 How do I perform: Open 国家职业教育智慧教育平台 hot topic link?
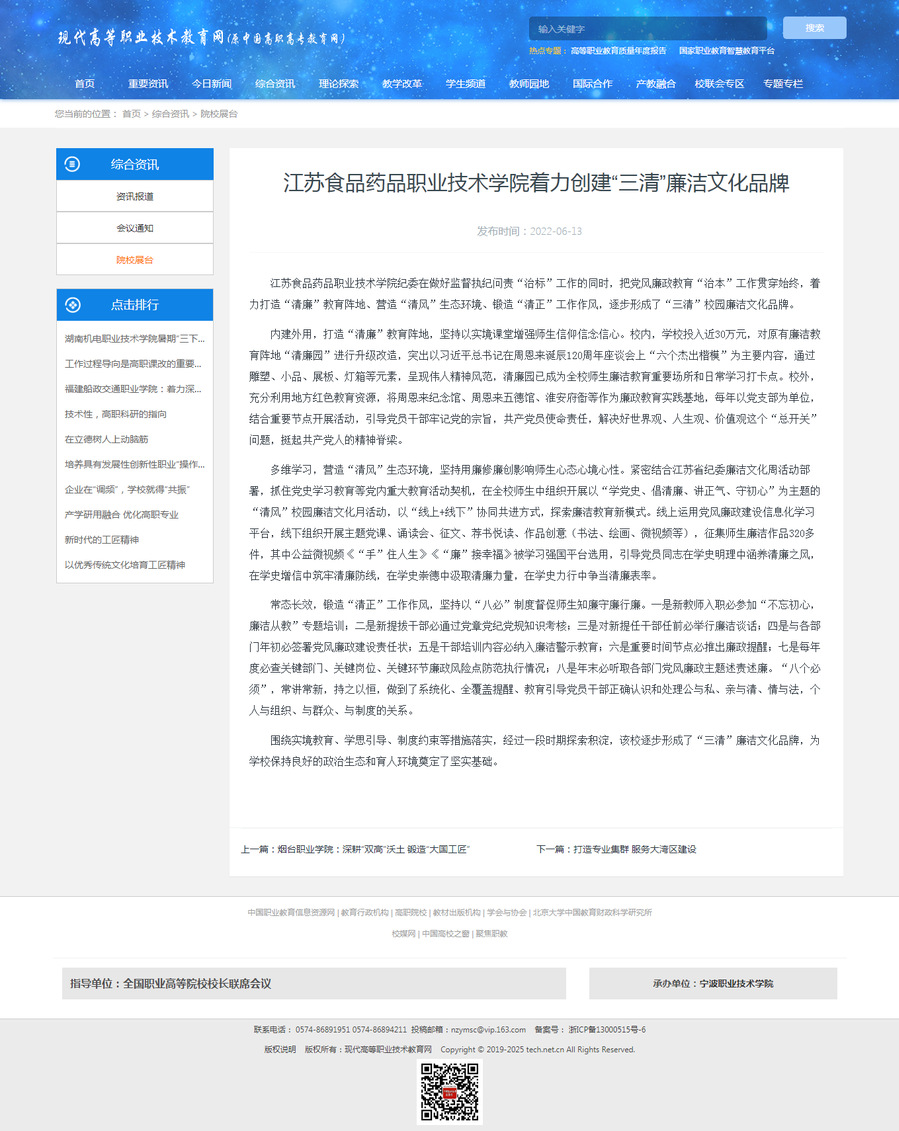tap(726, 50)
